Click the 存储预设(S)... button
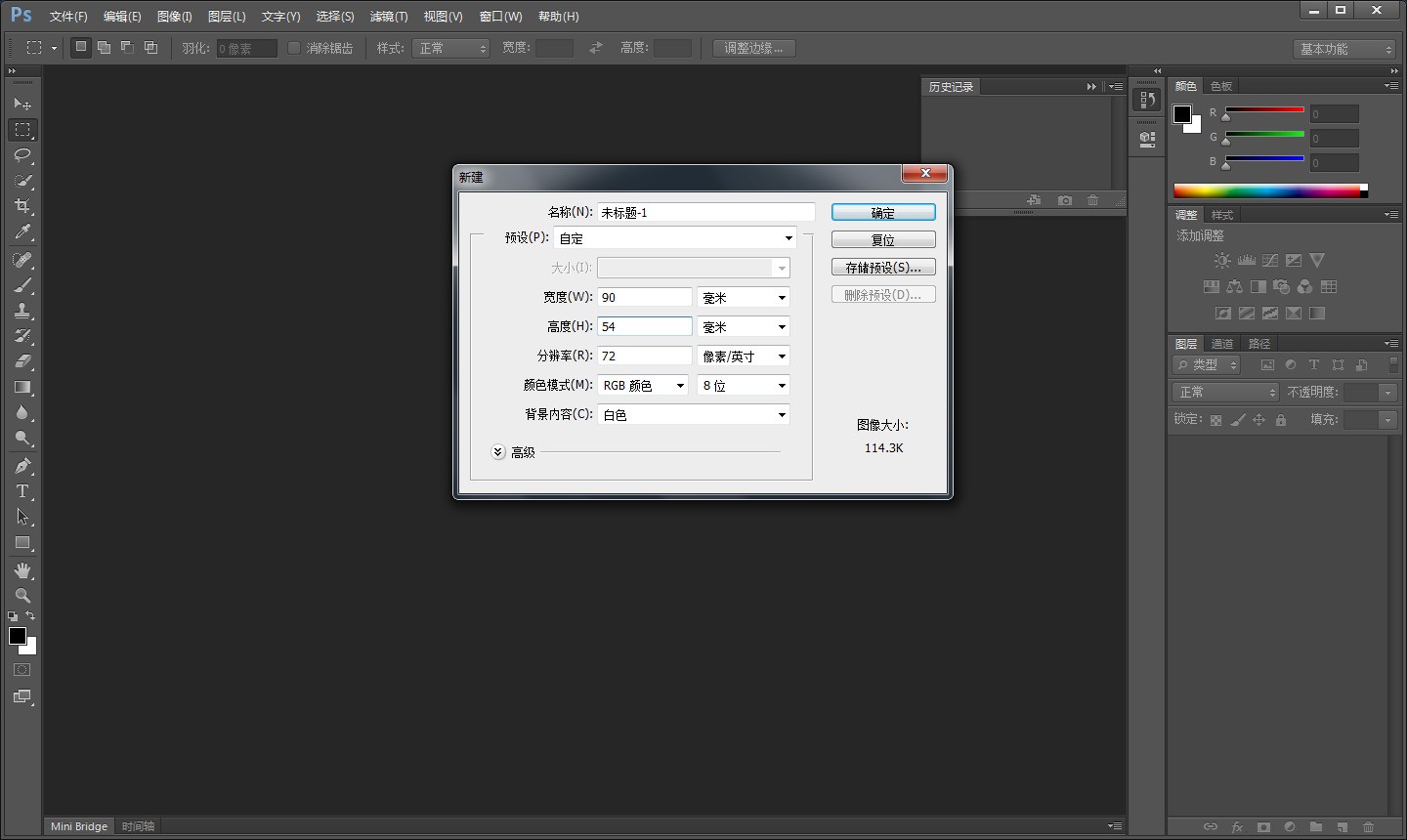 point(883,268)
